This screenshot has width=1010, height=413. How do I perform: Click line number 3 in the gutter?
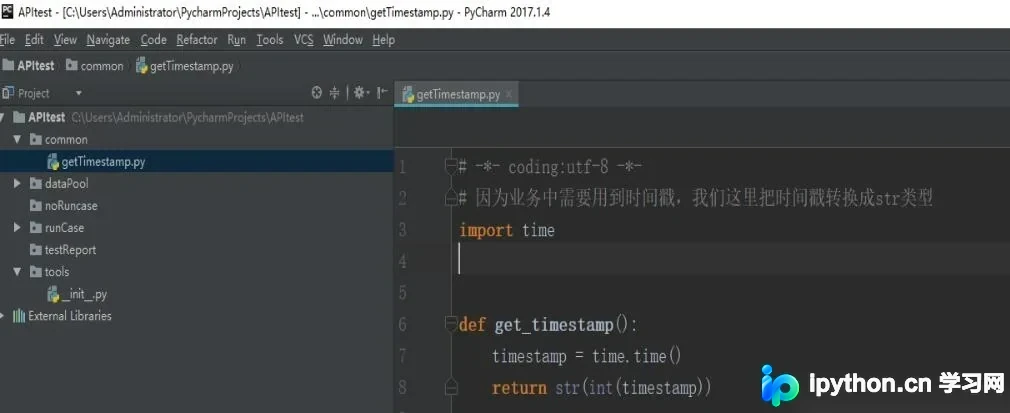click(403, 230)
